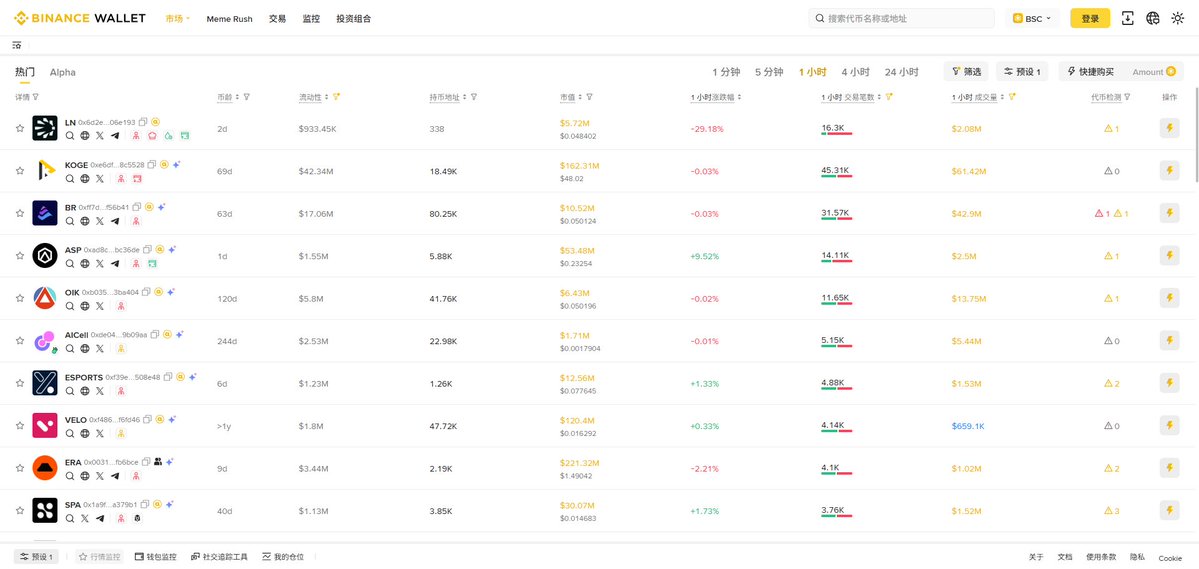
Task: Click the 预设 1 button near filters
Action: pyautogui.click(x=1023, y=72)
